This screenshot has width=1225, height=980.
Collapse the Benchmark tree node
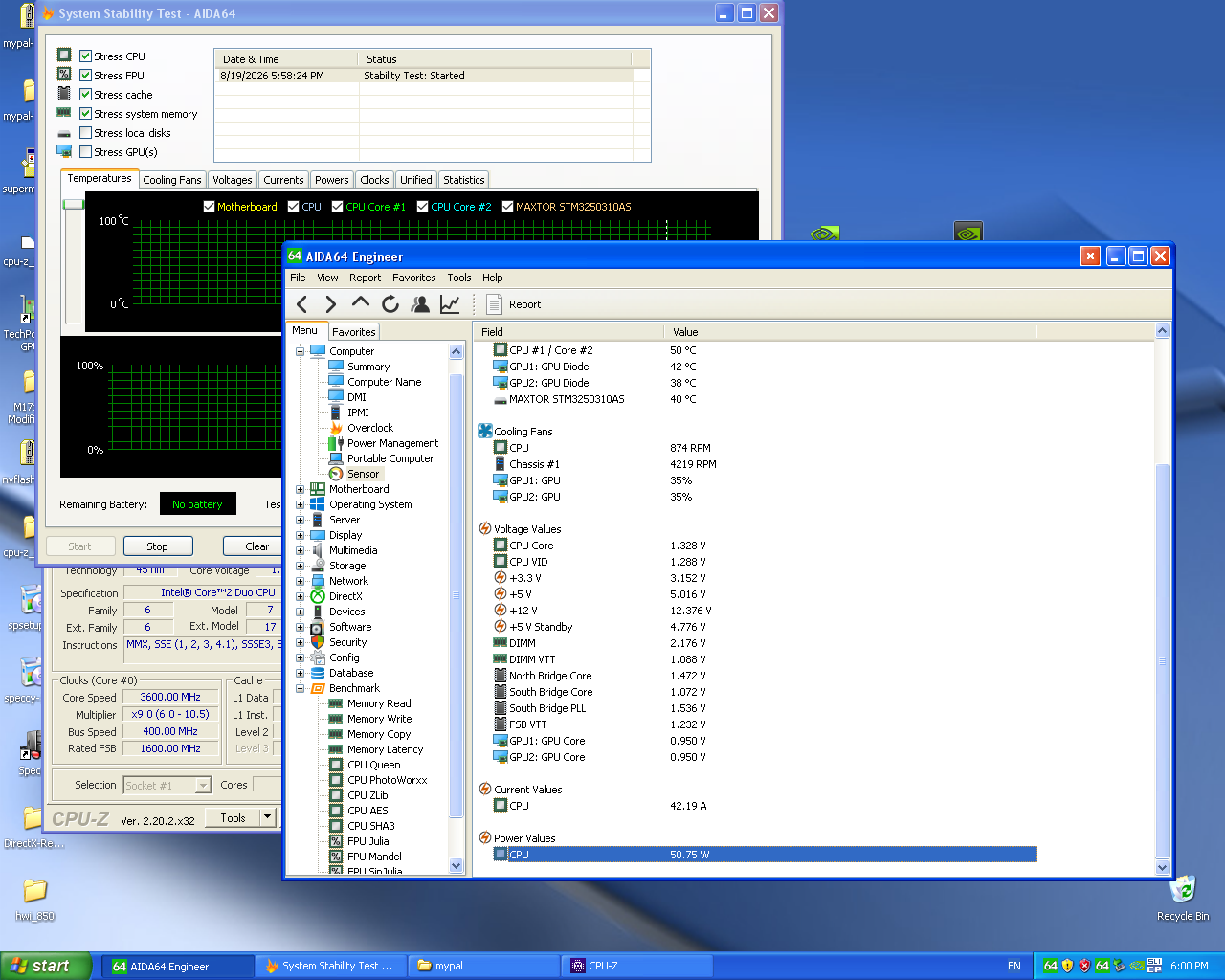pyautogui.click(x=300, y=688)
